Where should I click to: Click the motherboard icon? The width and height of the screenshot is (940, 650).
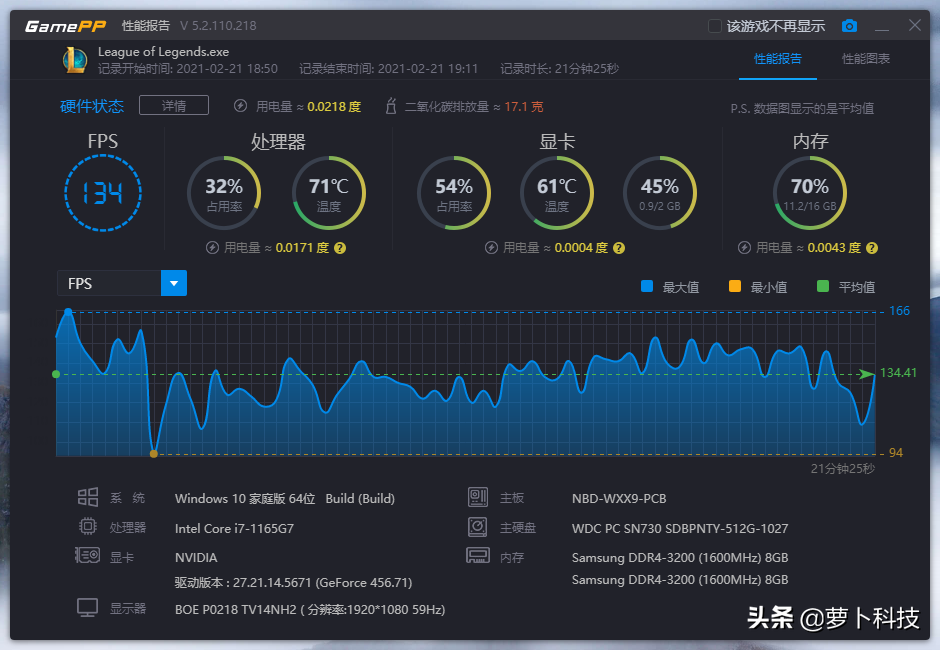pos(478,497)
